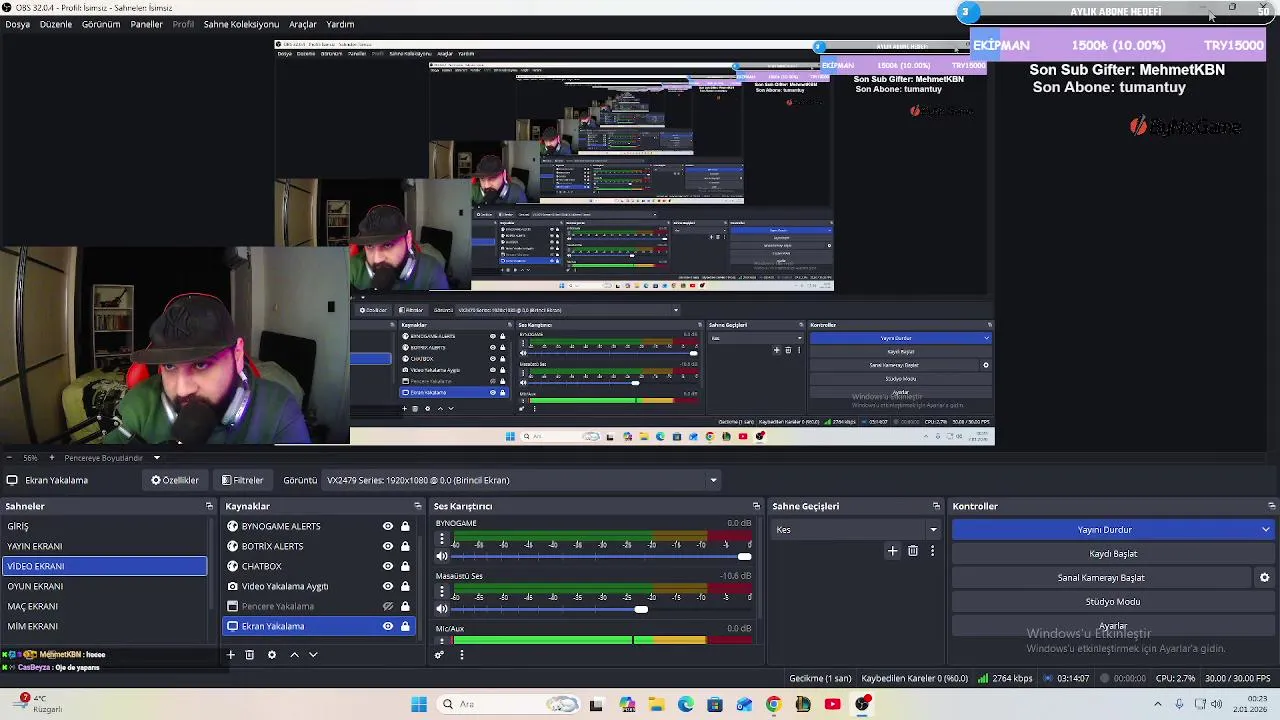This screenshot has width=1280, height=720.
Task: Open preview scaling dropdown Pencereye Boyutlandır
Action: (112, 458)
